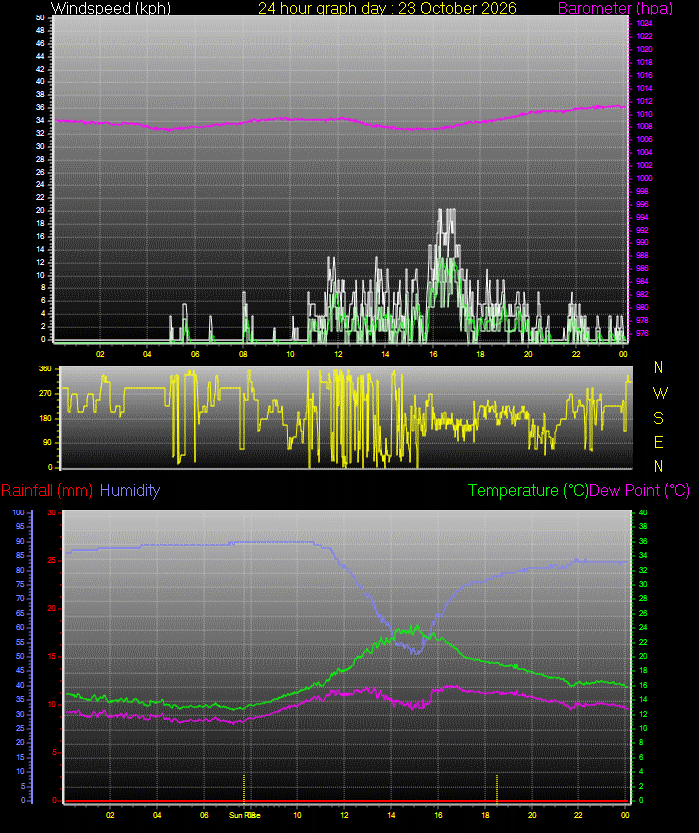Select the 'Rainfall (mm)' legend label
699x833 pixels.
(47, 490)
